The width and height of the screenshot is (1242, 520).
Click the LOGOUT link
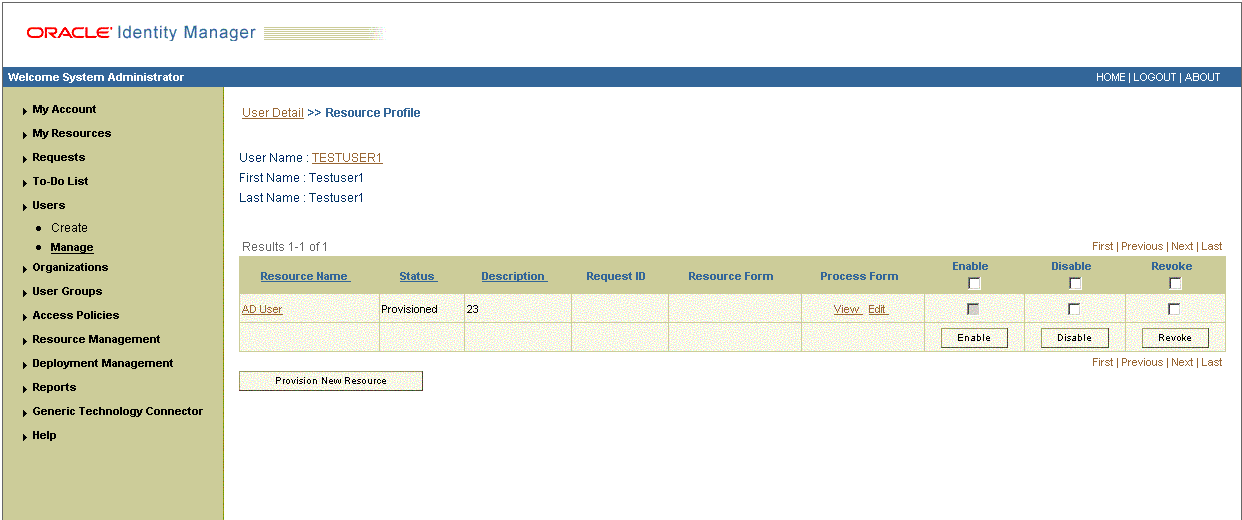1155,77
